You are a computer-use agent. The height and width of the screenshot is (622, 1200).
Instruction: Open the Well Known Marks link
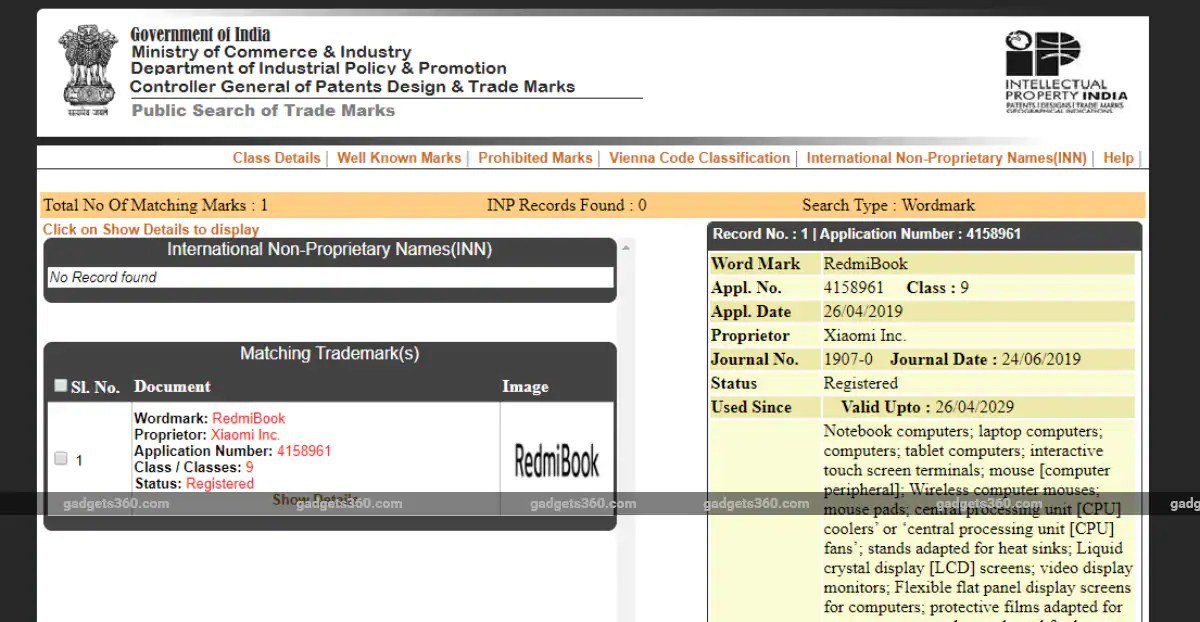[x=399, y=158]
